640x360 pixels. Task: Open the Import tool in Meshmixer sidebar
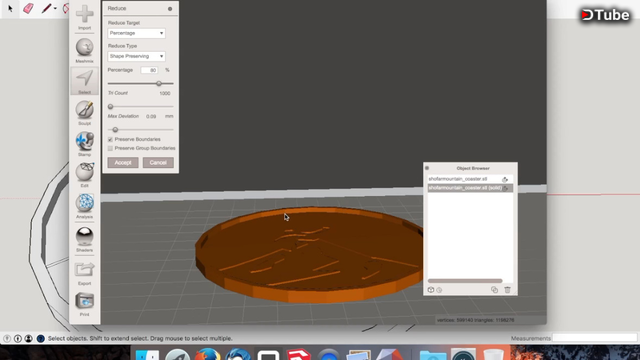[84, 17]
